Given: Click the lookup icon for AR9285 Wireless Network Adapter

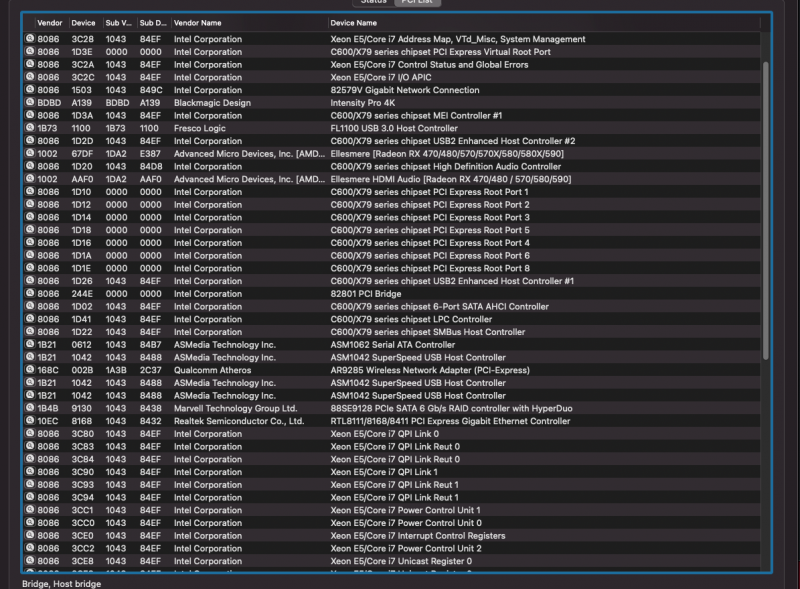Looking at the screenshot, I should pyautogui.click(x=30, y=370).
